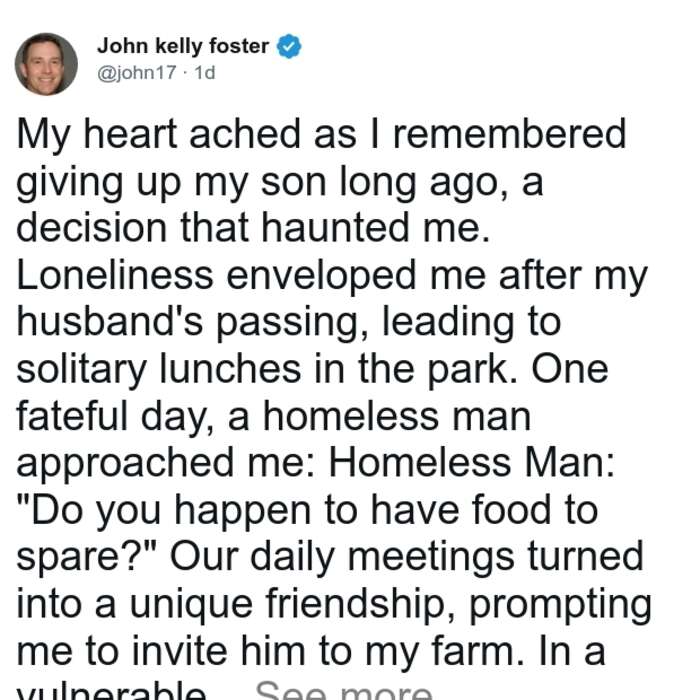Visit the @john17 handle
This screenshot has width=700, height=700.
click(137, 73)
